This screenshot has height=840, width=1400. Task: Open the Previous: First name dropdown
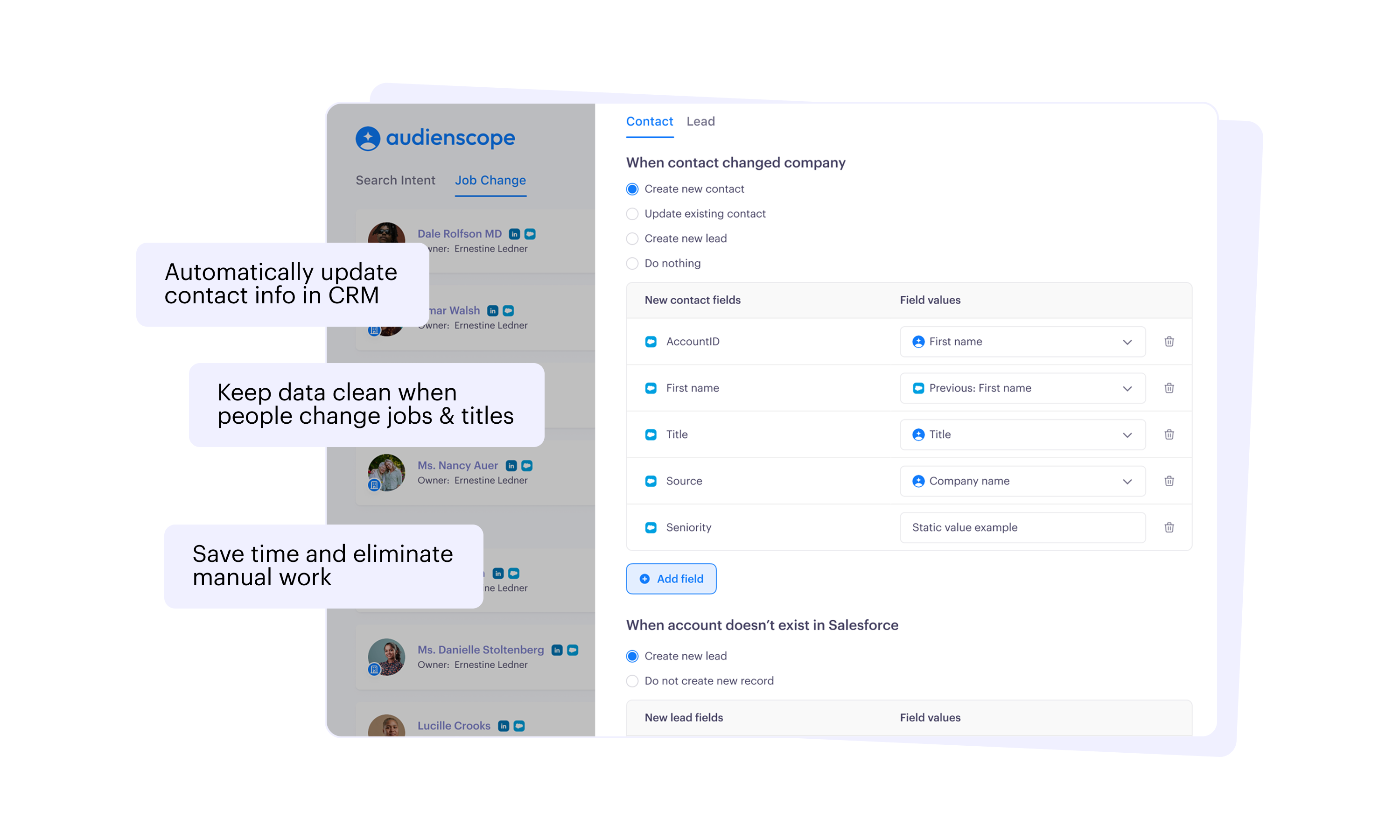[1022, 388]
